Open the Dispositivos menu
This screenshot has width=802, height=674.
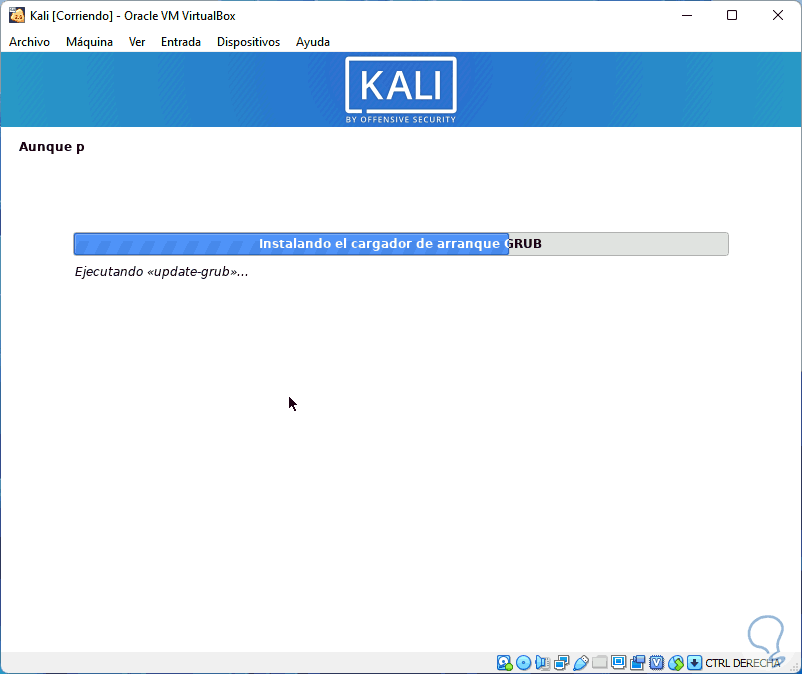point(248,42)
